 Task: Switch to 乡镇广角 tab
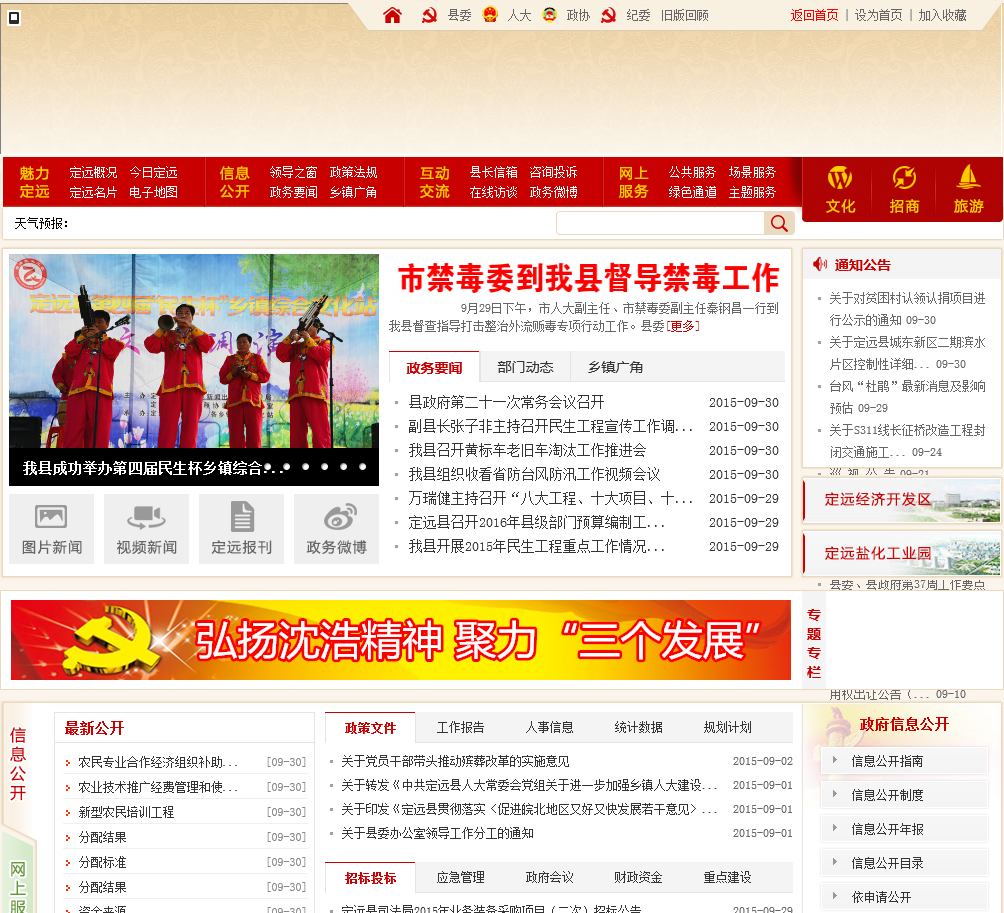(x=615, y=367)
